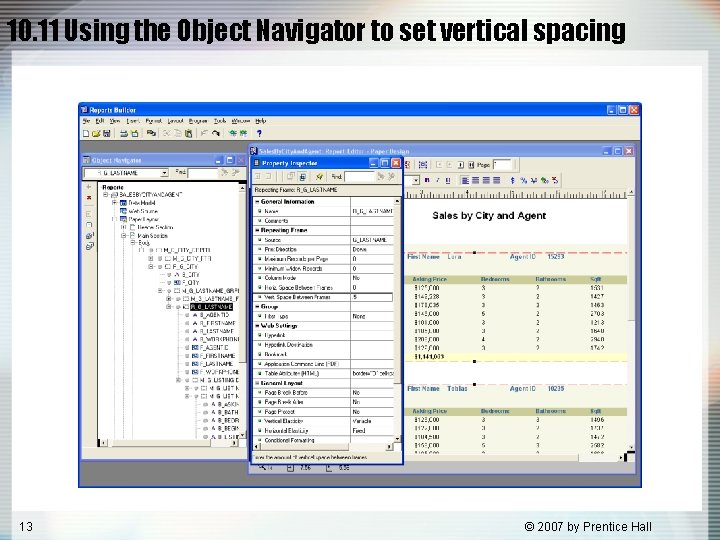
Task: Click the Paste clipboard icon in main toolbar
Action: click(188, 134)
